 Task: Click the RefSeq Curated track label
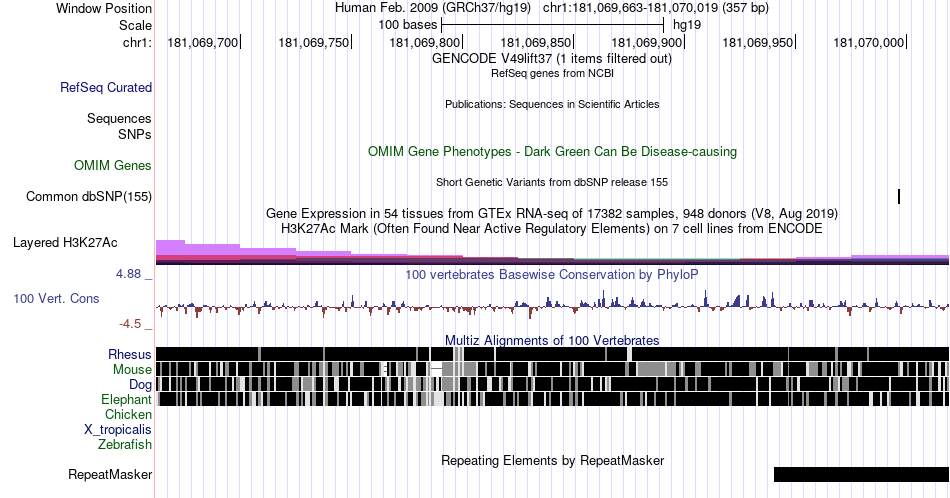106,87
